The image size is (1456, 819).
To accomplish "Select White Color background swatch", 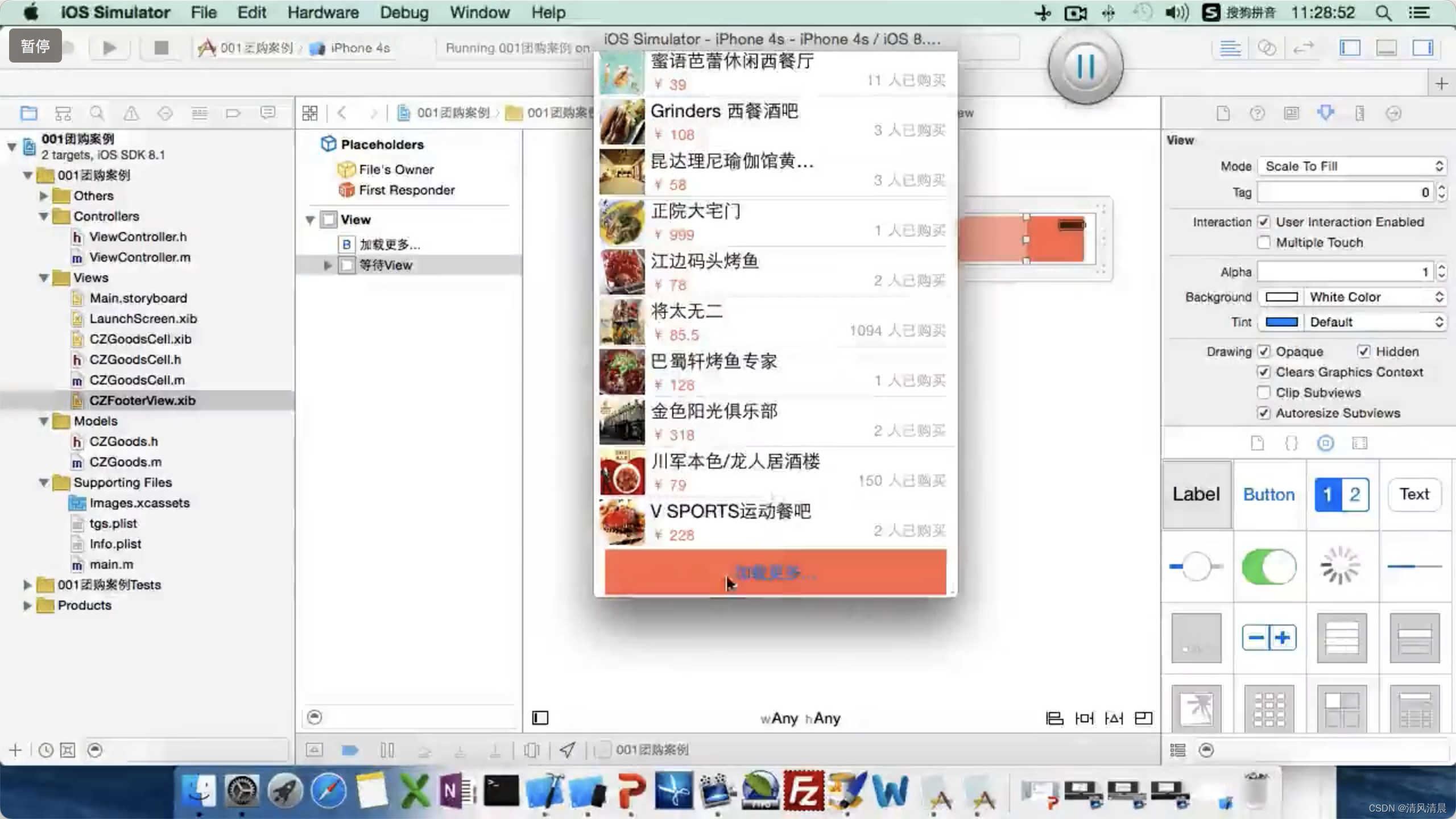I will click(x=1283, y=297).
